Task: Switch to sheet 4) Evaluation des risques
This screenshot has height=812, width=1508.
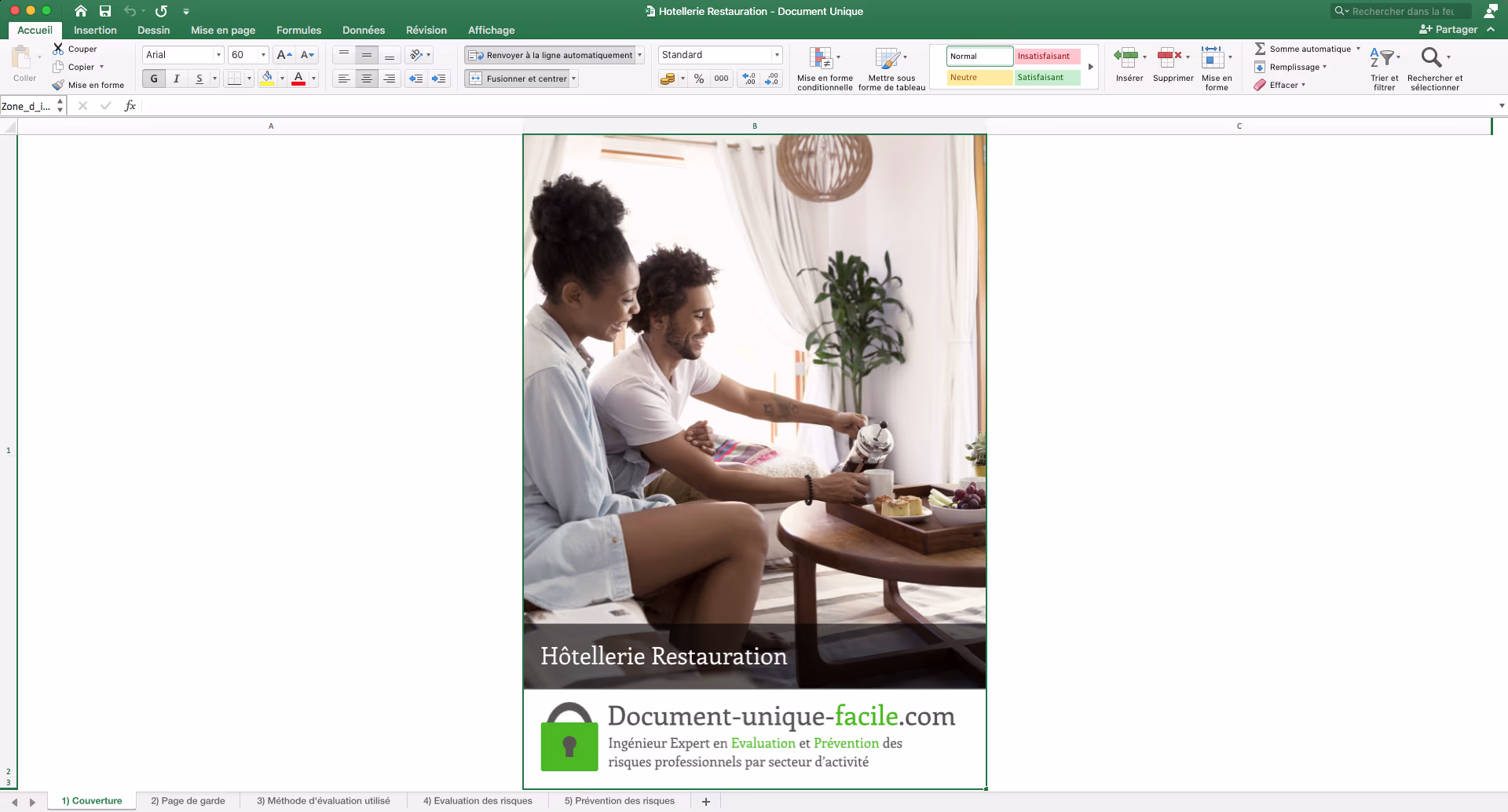Action: pos(478,801)
